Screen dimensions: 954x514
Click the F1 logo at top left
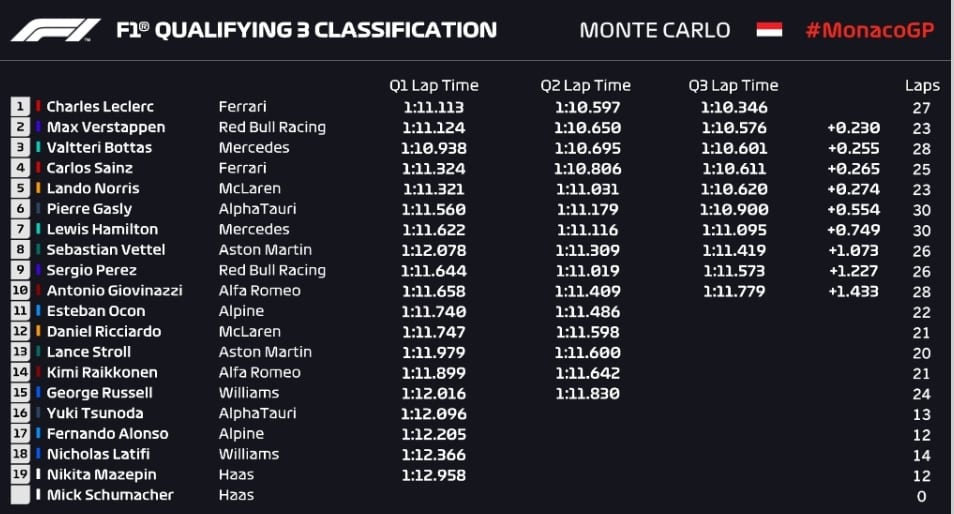[55, 30]
